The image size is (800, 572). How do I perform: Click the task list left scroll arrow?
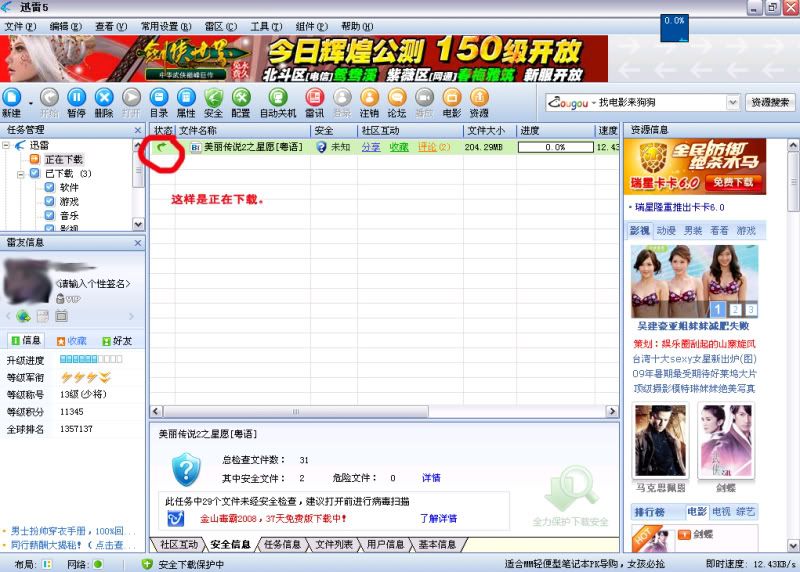157,411
